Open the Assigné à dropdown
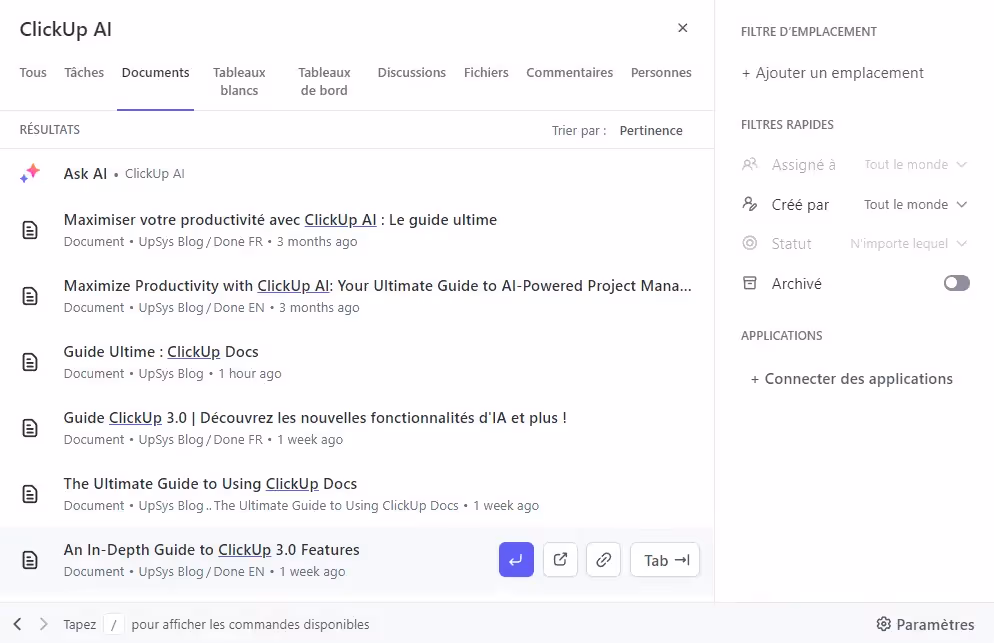This screenshot has width=994, height=643. (915, 165)
